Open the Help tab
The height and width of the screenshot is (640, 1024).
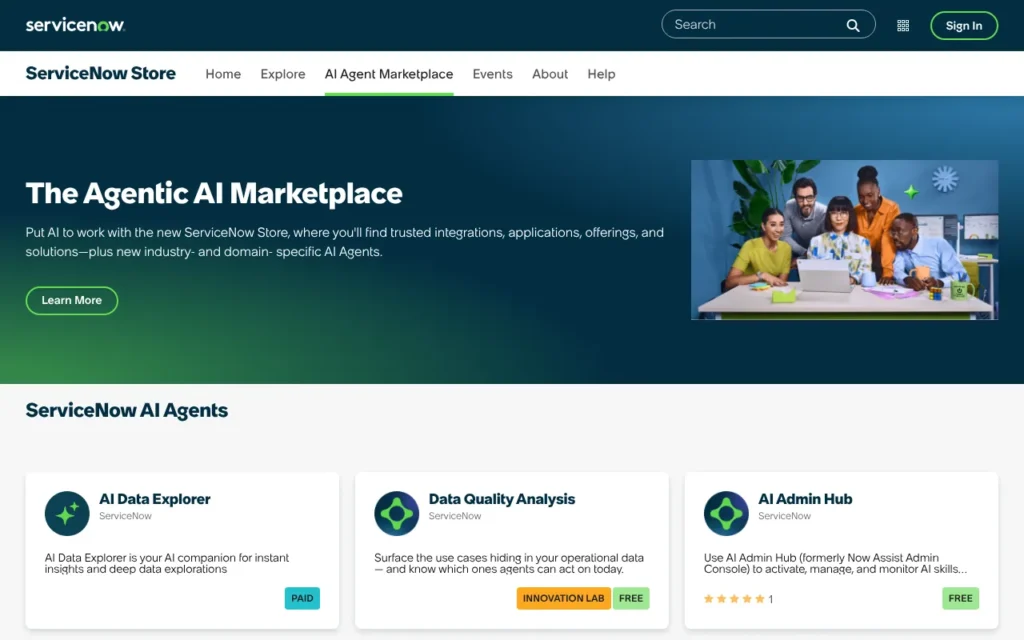pyautogui.click(x=601, y=74)
